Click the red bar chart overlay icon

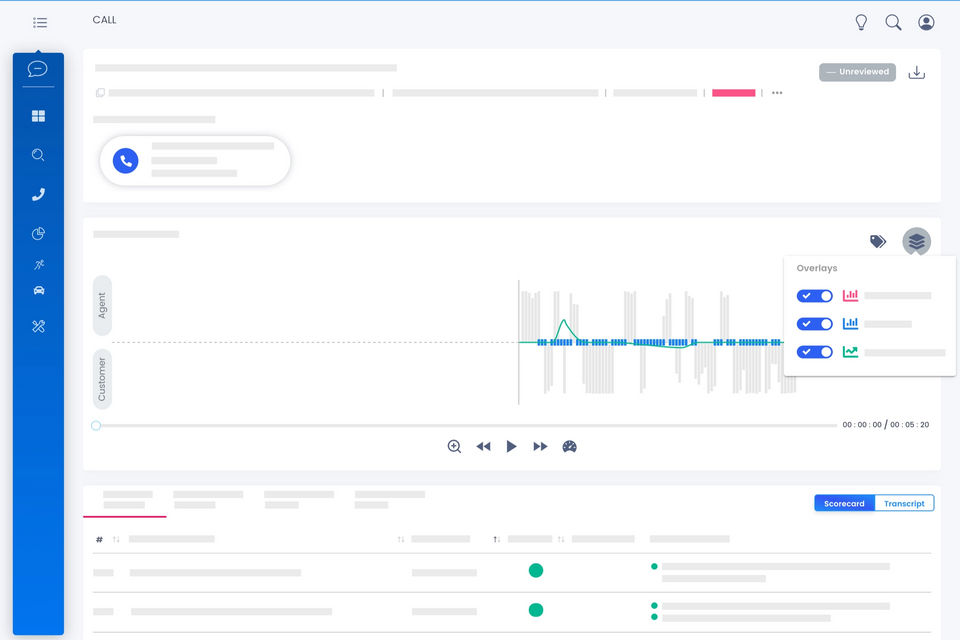point(850,295)
